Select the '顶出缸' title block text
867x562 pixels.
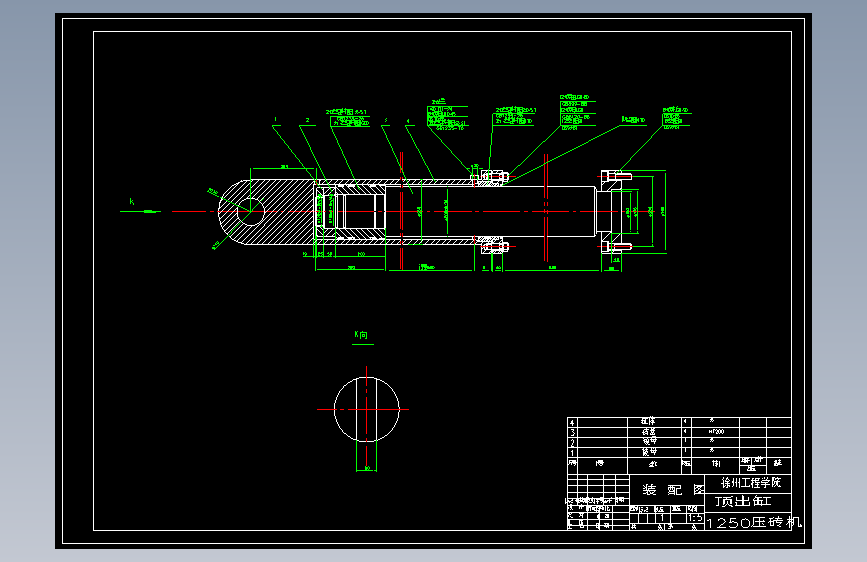pyautogui.click(x=743, y=501)
